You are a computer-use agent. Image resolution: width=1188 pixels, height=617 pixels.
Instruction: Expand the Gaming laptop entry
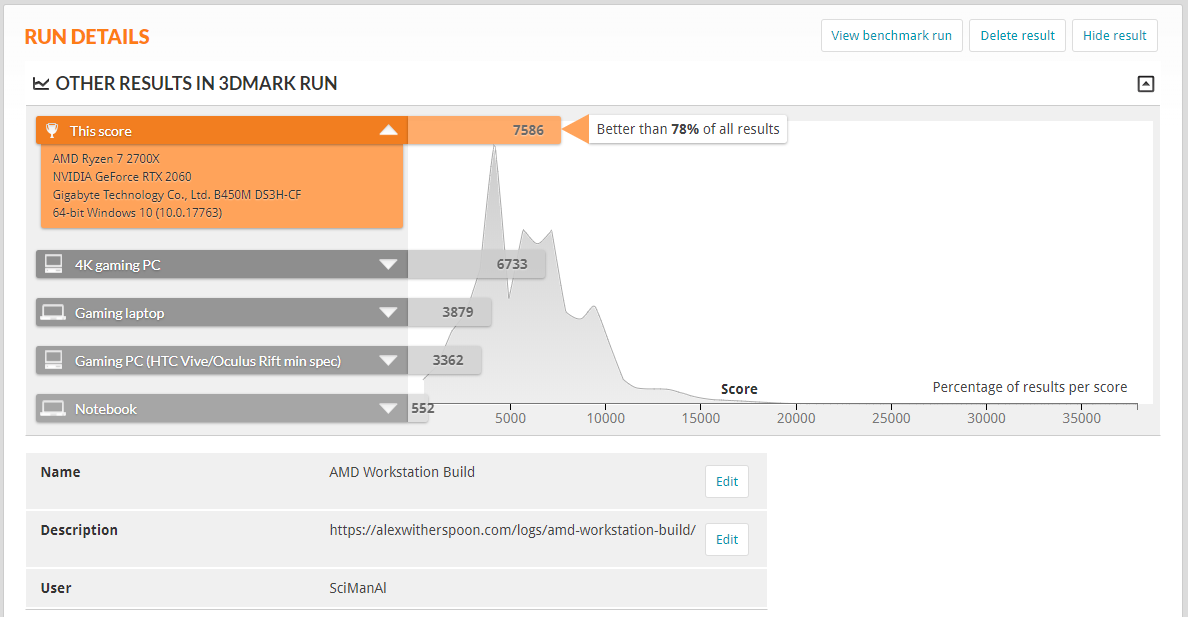tap(389, 313)
